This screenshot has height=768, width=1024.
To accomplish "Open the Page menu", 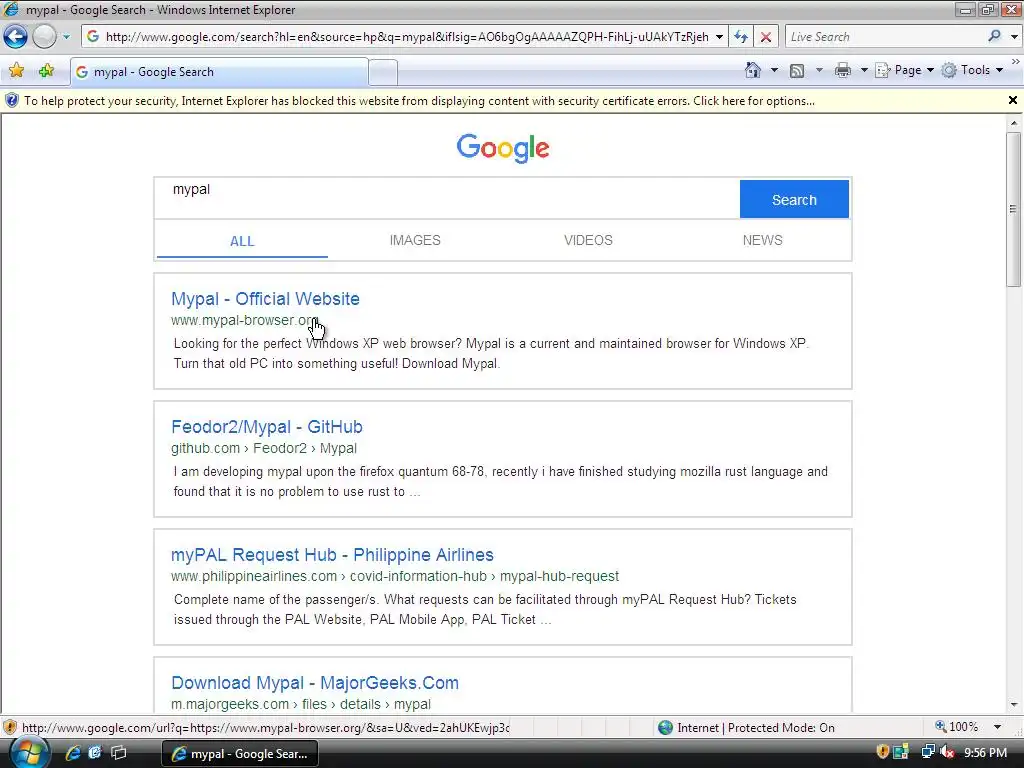I will tap(904, 70).
